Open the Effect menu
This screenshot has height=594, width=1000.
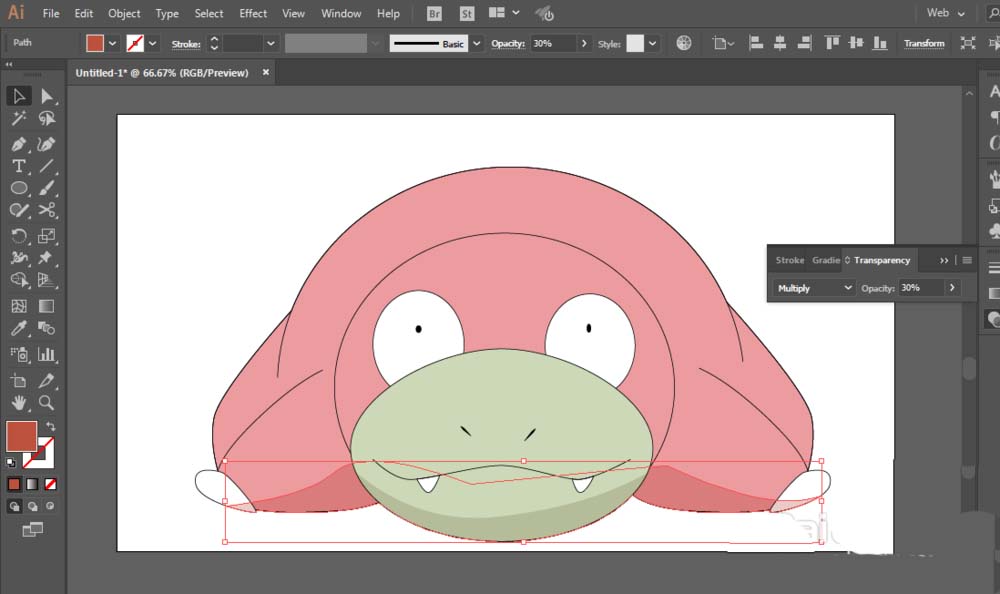pyautogui.click(x=253, y=13)
